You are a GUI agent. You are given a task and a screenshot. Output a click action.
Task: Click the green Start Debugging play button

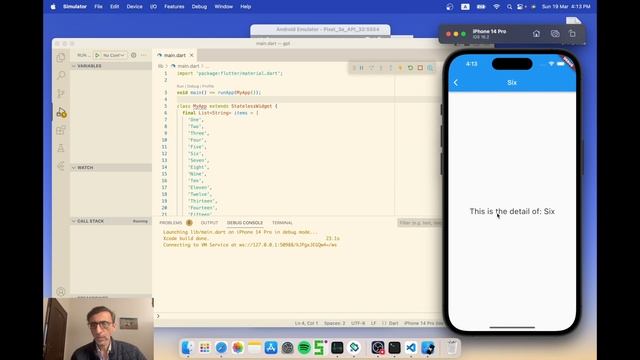tap(97, 55)
